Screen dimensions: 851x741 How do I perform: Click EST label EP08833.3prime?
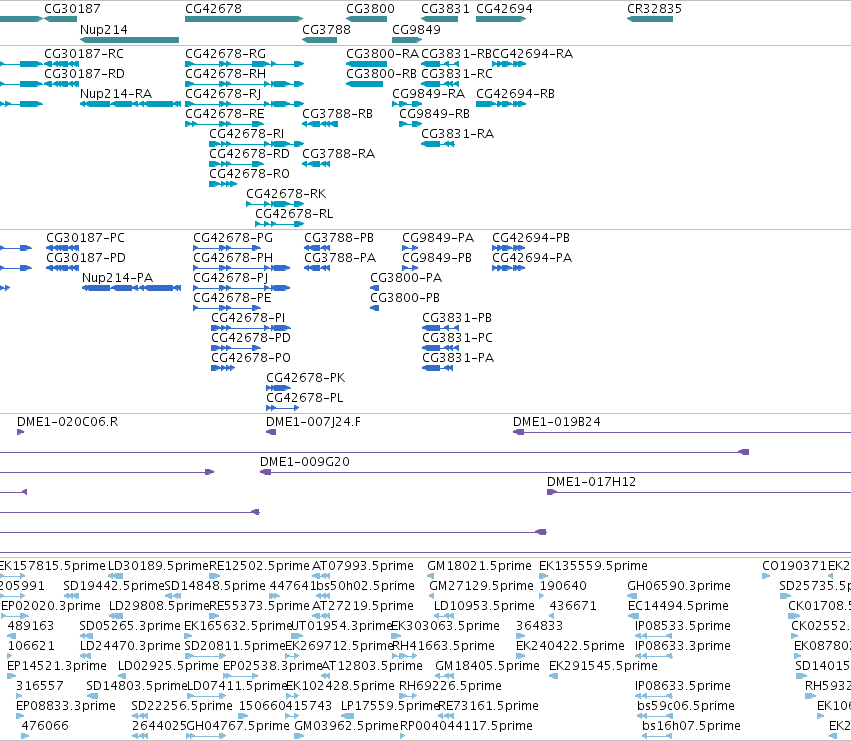[66, 706]
